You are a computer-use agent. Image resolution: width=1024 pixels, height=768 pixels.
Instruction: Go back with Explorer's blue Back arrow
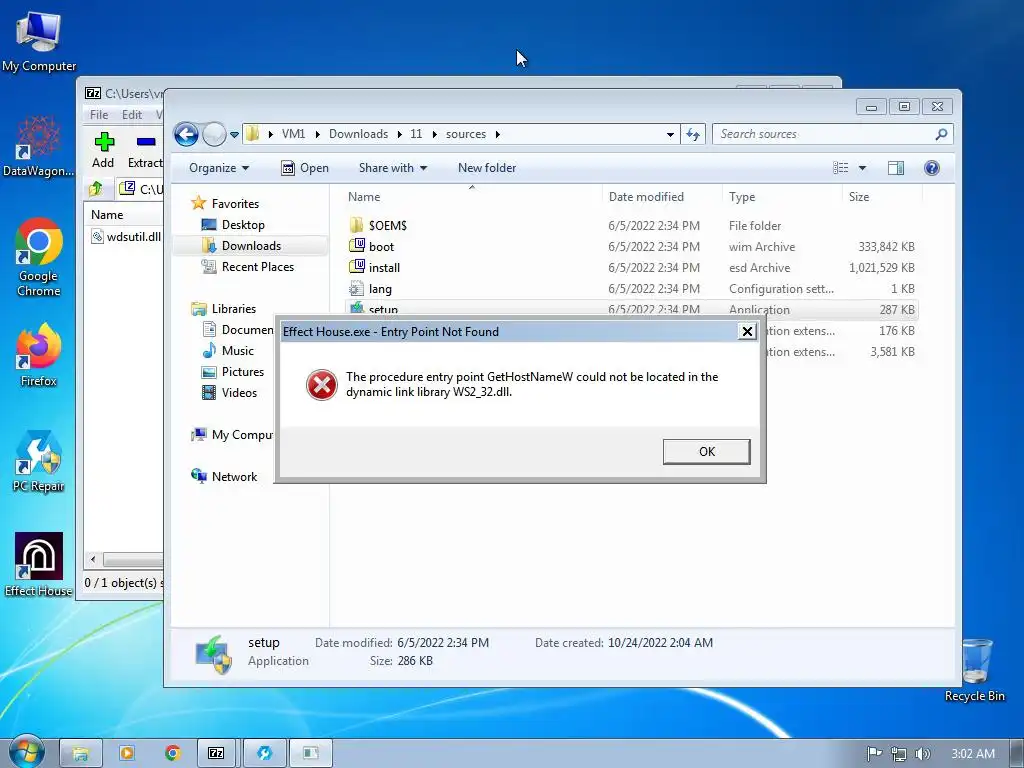186,135
